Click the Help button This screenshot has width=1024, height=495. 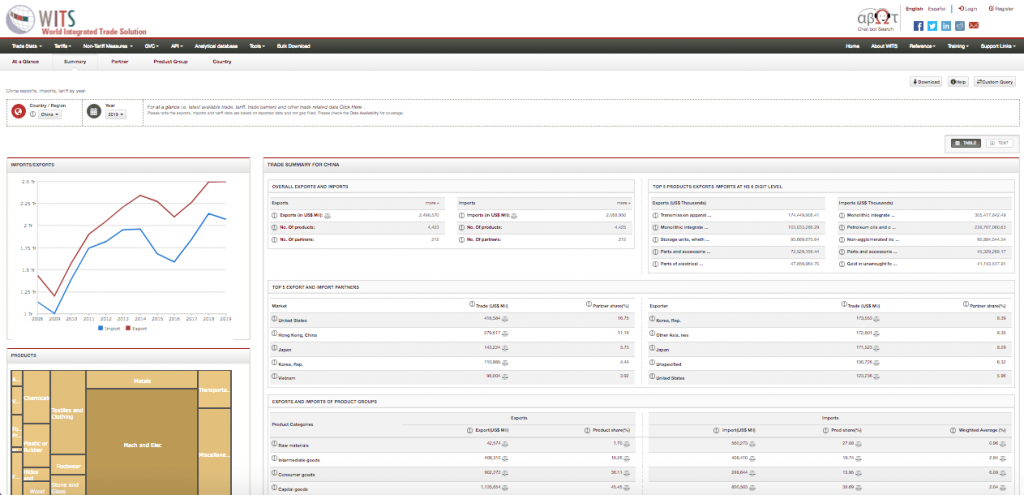(959, 82)
